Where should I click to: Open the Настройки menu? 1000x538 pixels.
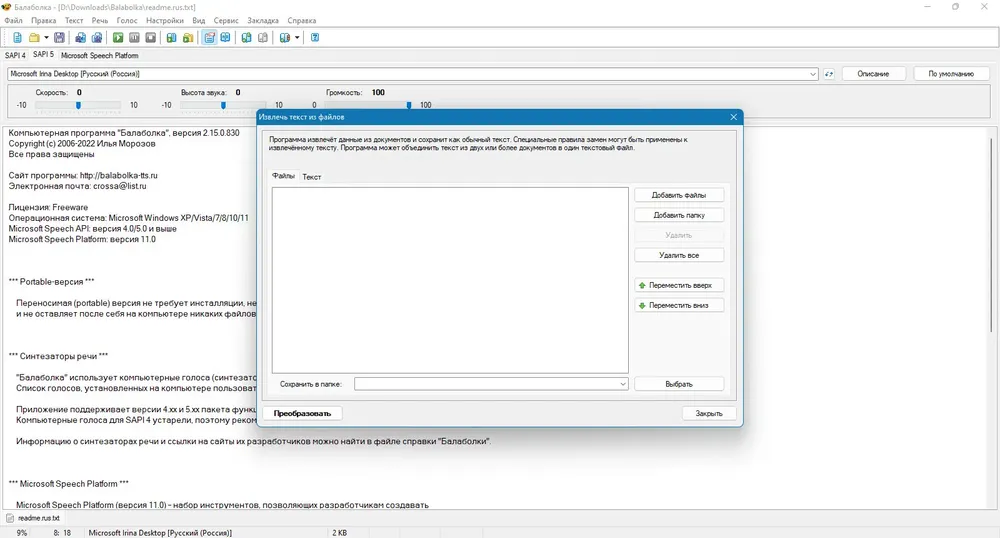tap(165, 20)
